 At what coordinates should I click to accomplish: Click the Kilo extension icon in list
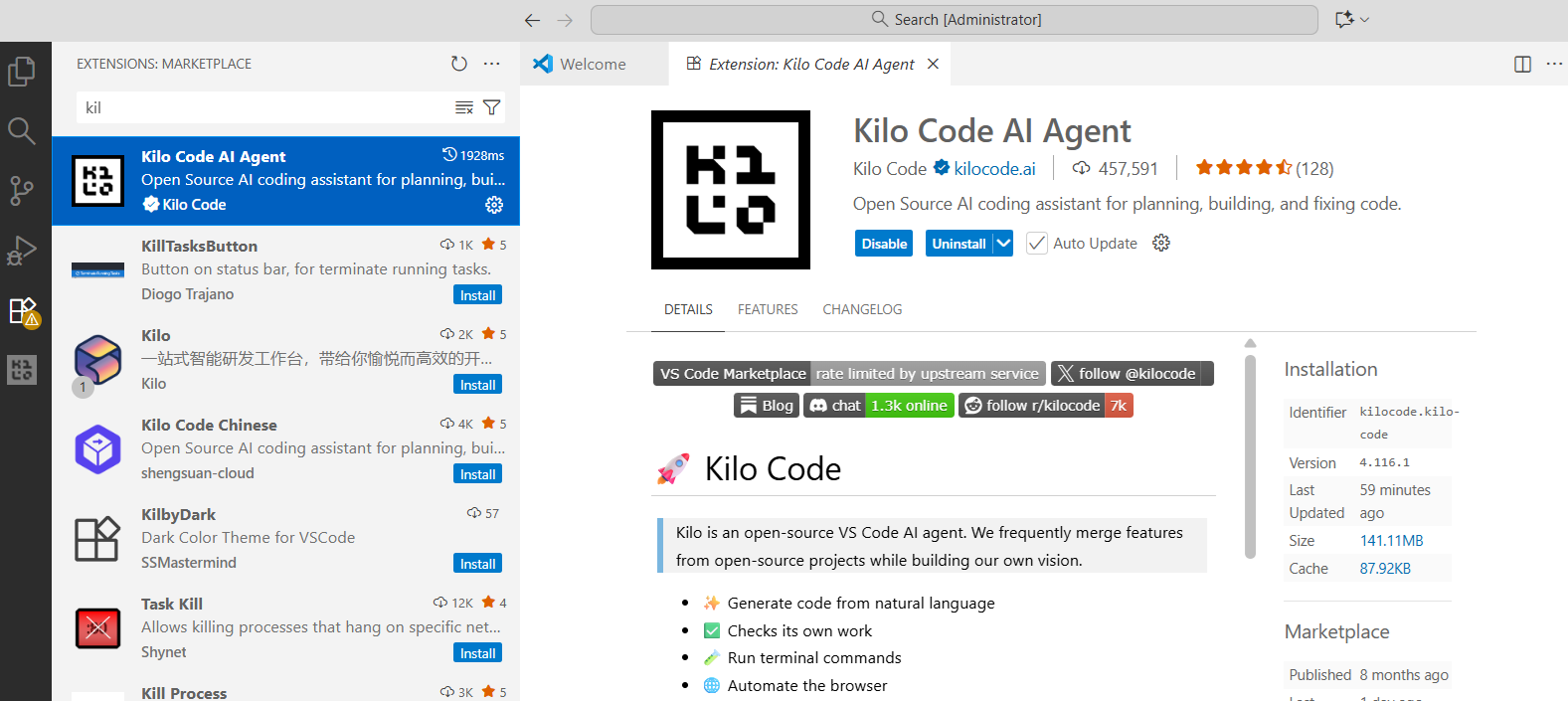98,360
